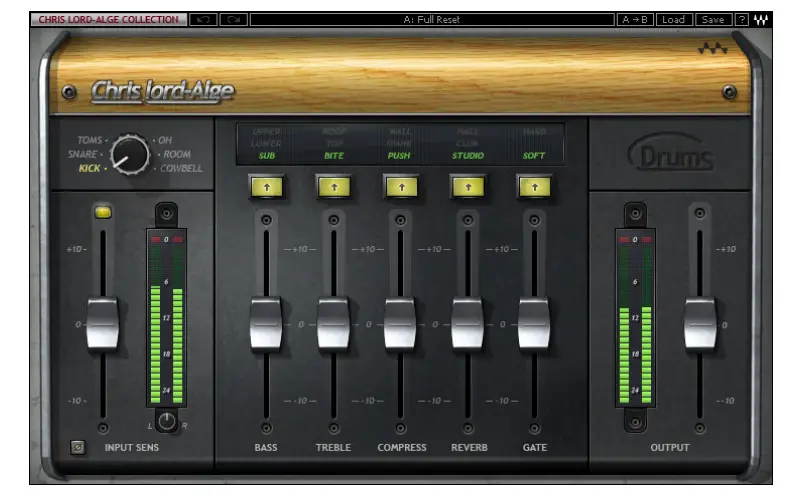Click the drum type selector knob

tap(130, 155)
